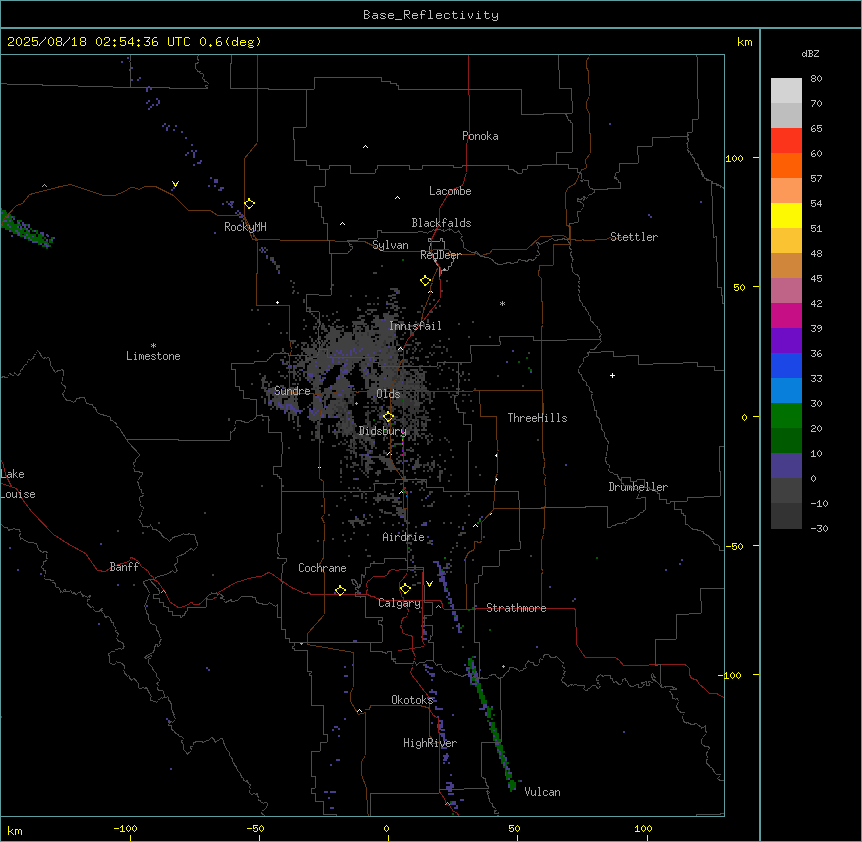Select the purple 39-36 dBZ legend color

786,341
